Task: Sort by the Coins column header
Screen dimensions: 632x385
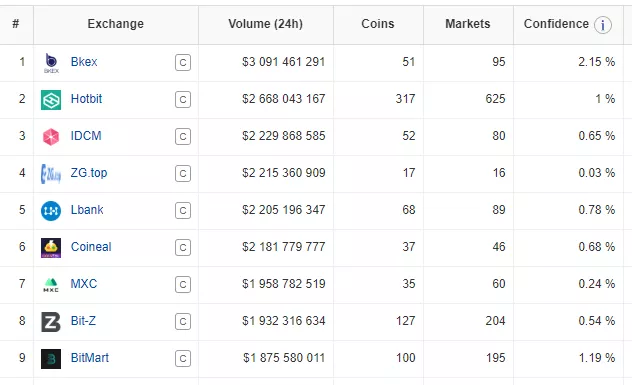Action: point(378,24)
